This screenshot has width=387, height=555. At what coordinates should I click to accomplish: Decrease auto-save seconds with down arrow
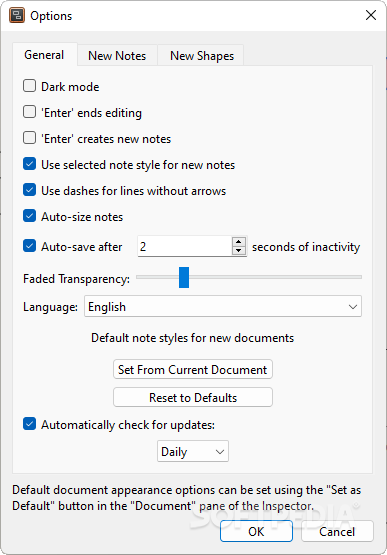point(239,251)
